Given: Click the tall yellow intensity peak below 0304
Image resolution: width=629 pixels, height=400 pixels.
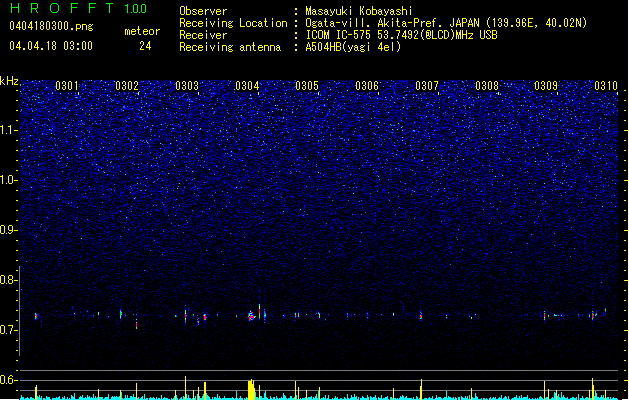Looking at the screenshot, I should [x=251, y=389].
